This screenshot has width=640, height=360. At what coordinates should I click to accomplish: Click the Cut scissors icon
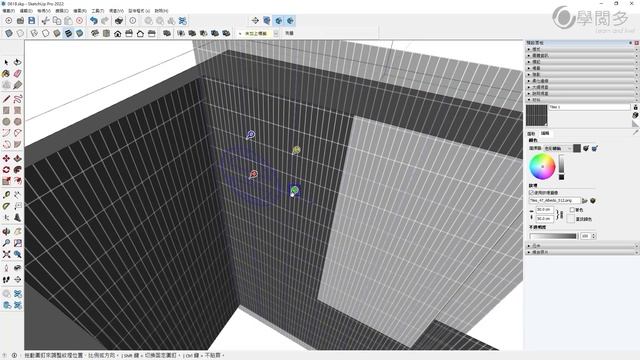point(45,20)
